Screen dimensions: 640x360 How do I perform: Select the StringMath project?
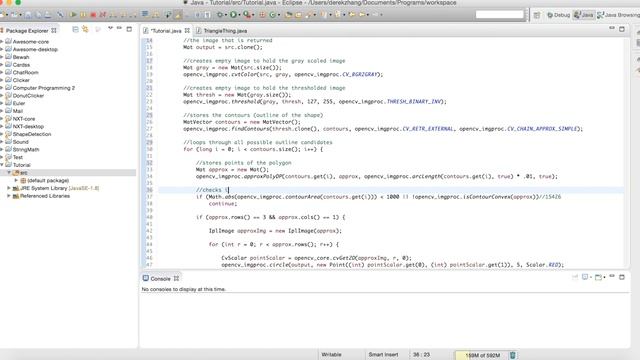pos(26,149)
